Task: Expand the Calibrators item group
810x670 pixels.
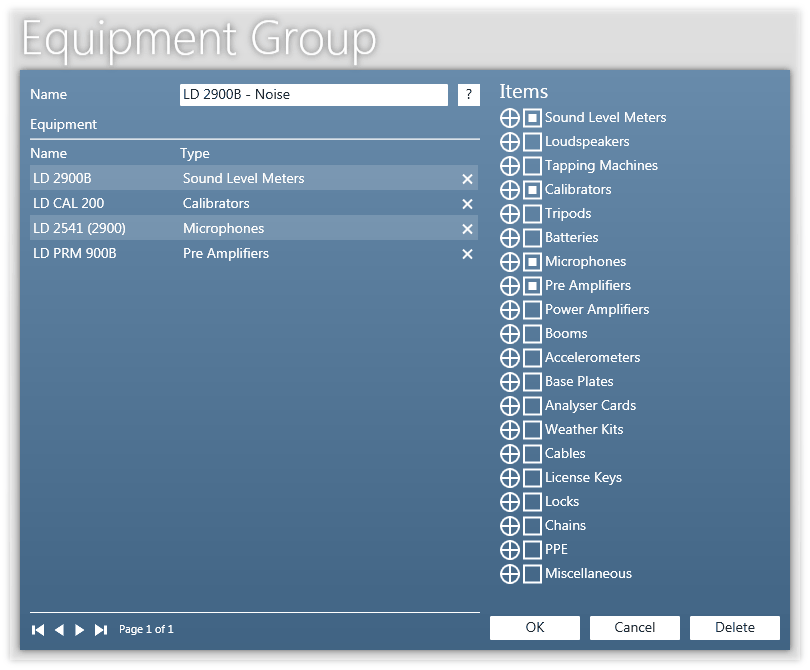Action: point(510,190)
